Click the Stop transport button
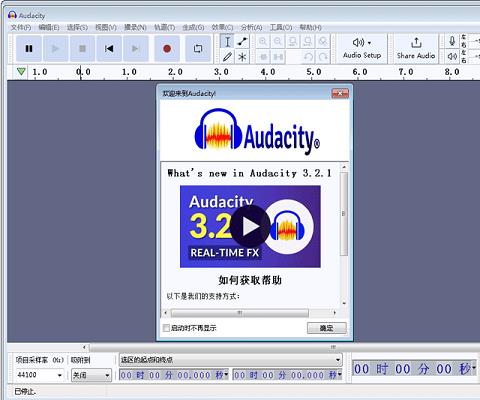Viewport: 480px width, 400px height. [82, 49]
